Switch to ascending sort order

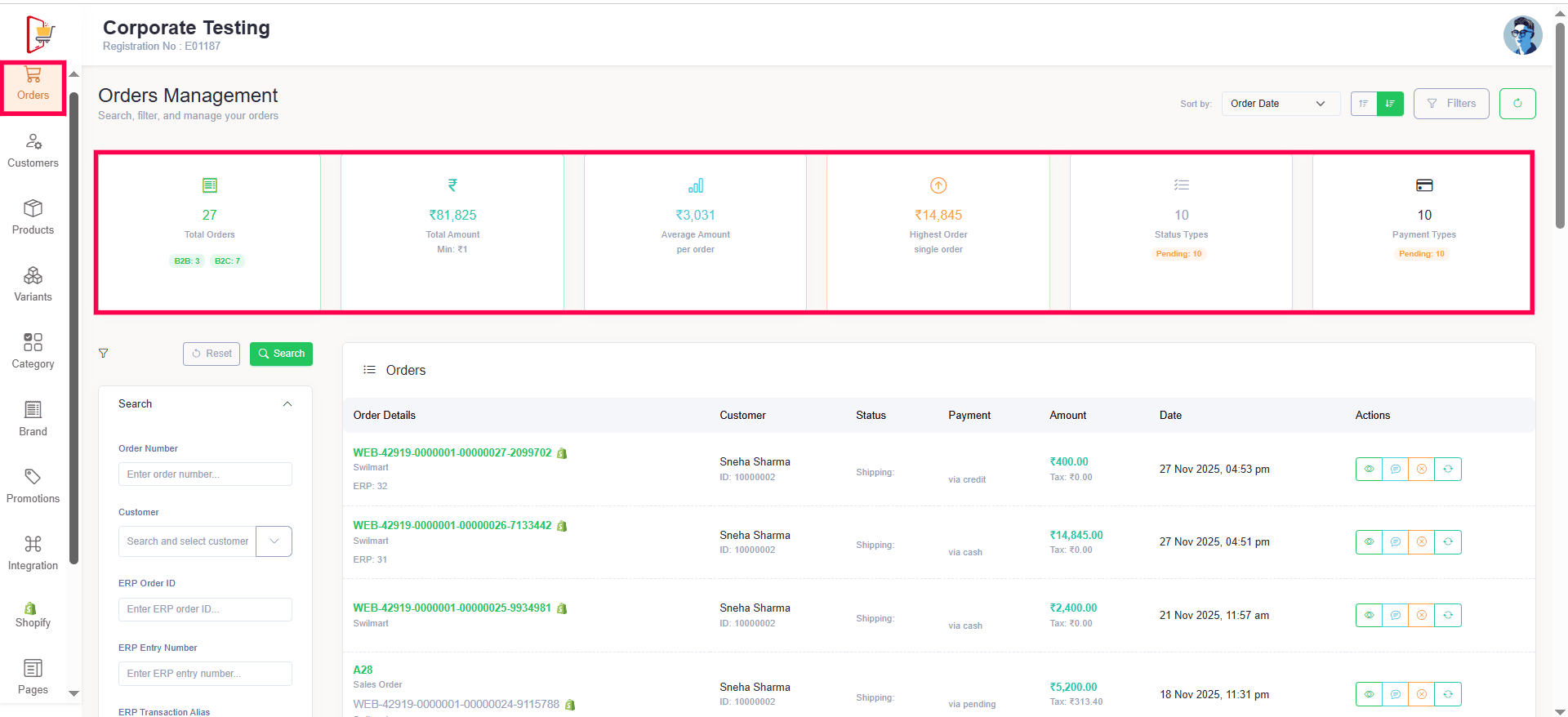click(x=1364, y=104)
